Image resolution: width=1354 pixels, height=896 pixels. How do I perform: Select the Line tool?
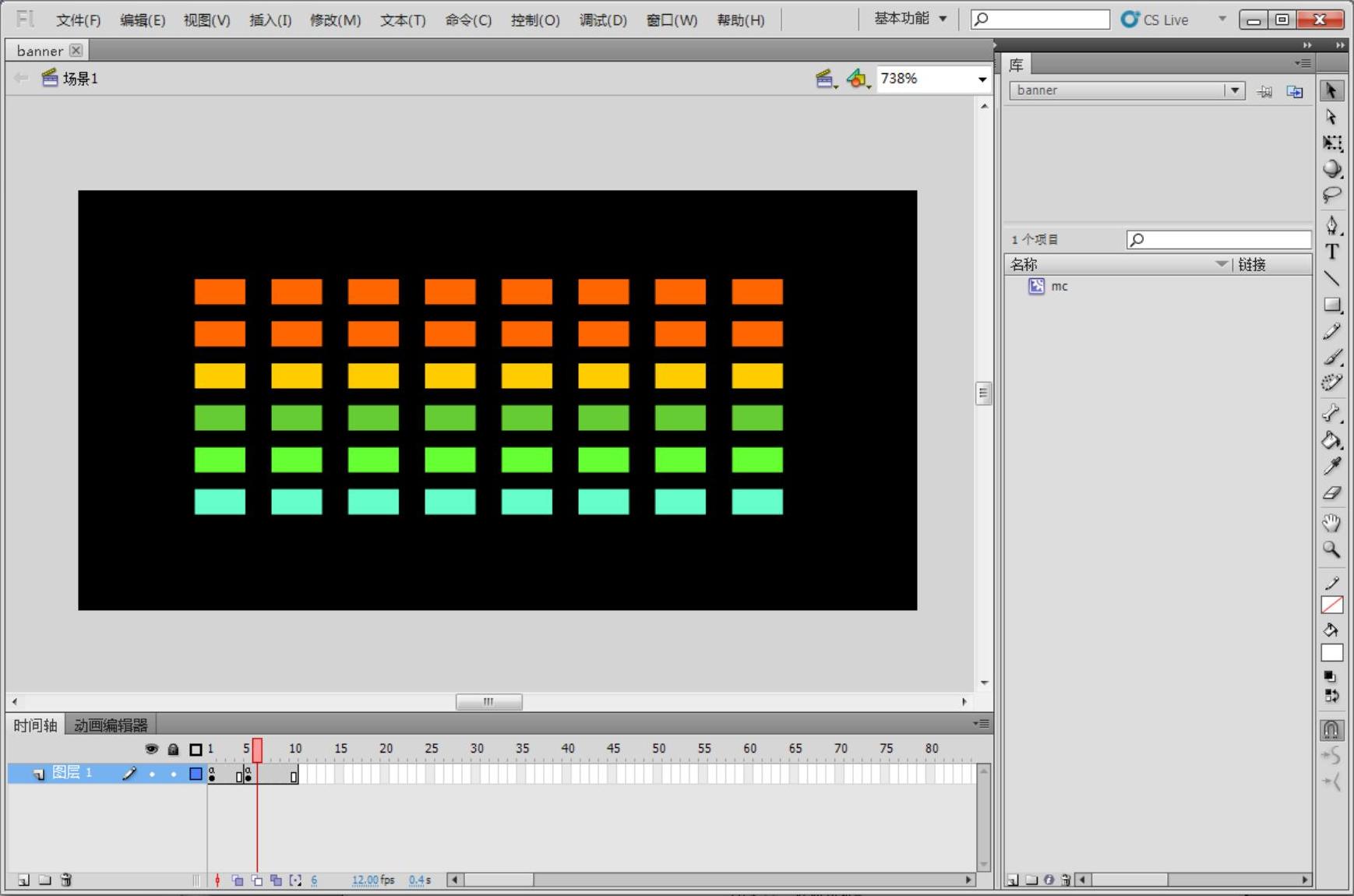tap(1331, 278)
